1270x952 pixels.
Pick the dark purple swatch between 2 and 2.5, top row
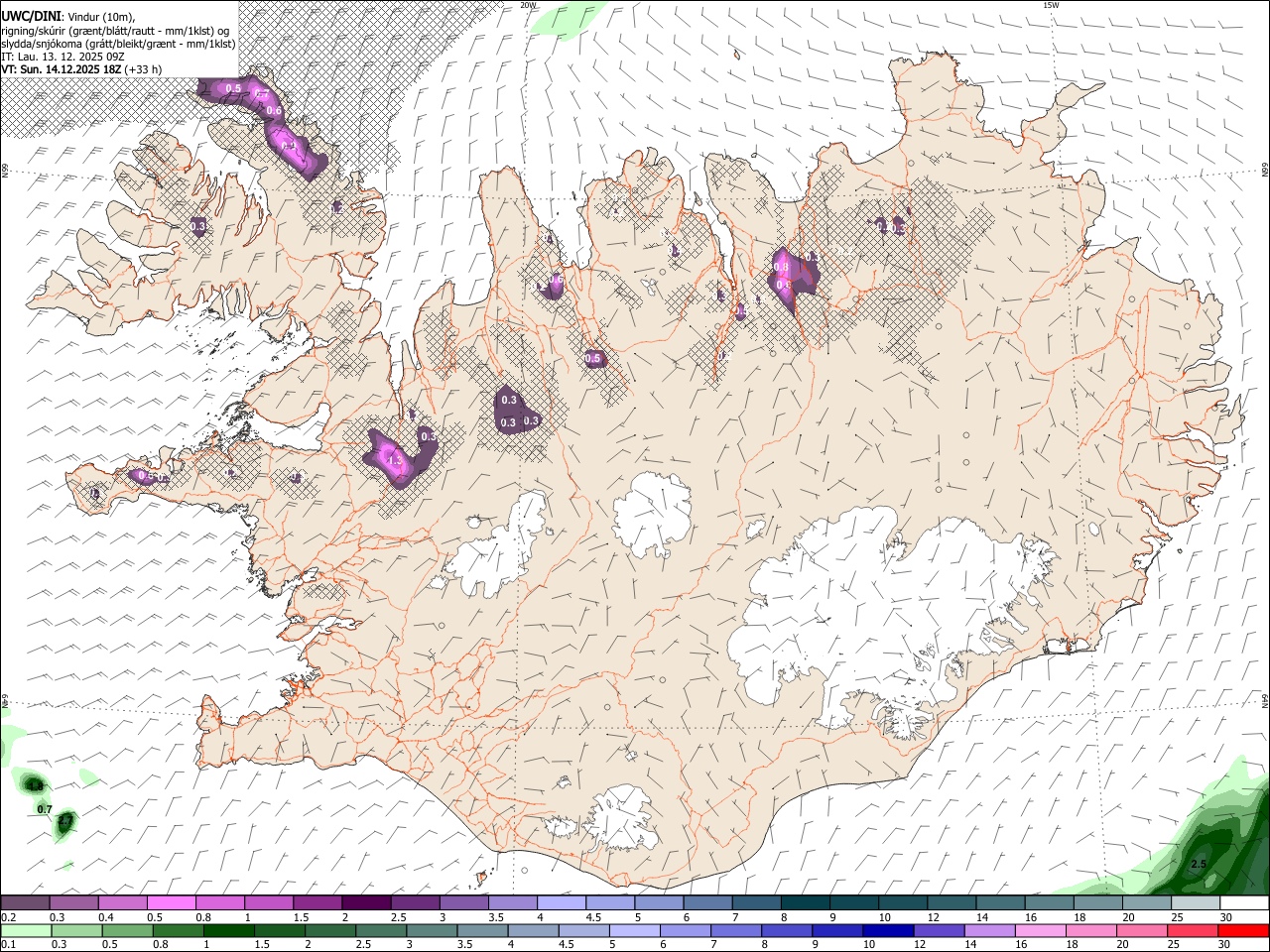tap(365, 903)
